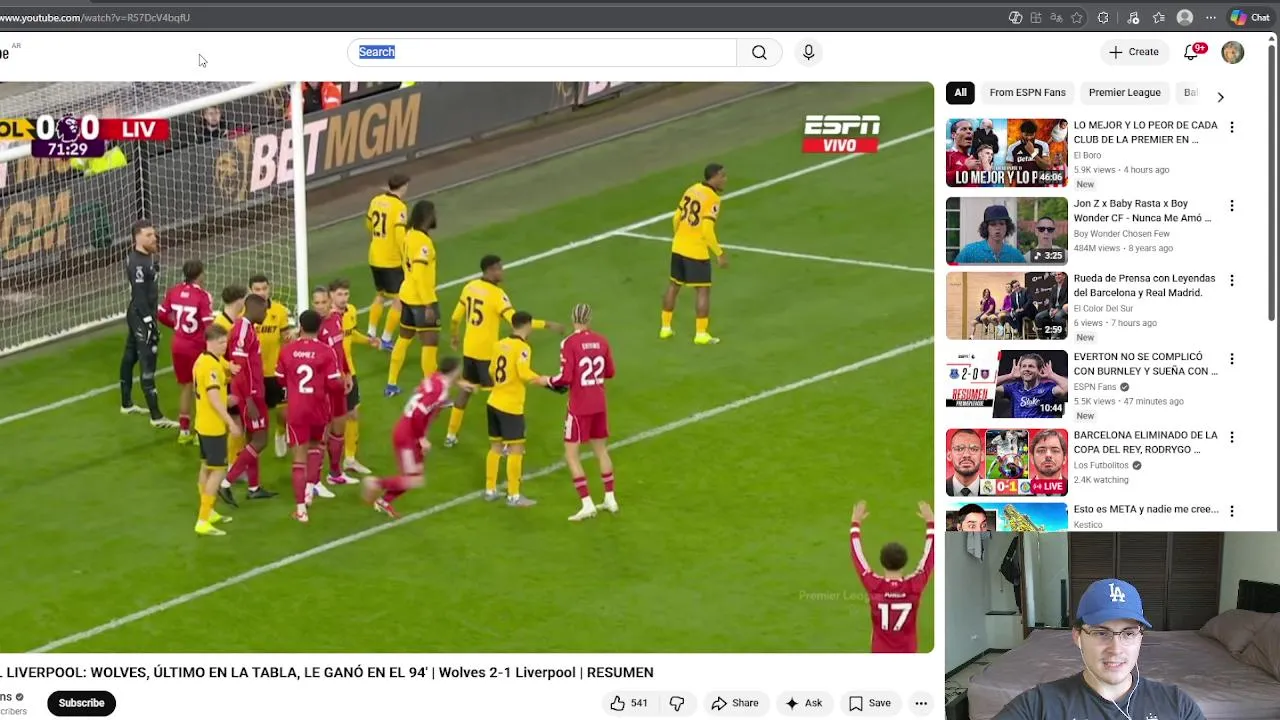Open options for BARCELONA ELIMINADO video

tap(1232, 437)
